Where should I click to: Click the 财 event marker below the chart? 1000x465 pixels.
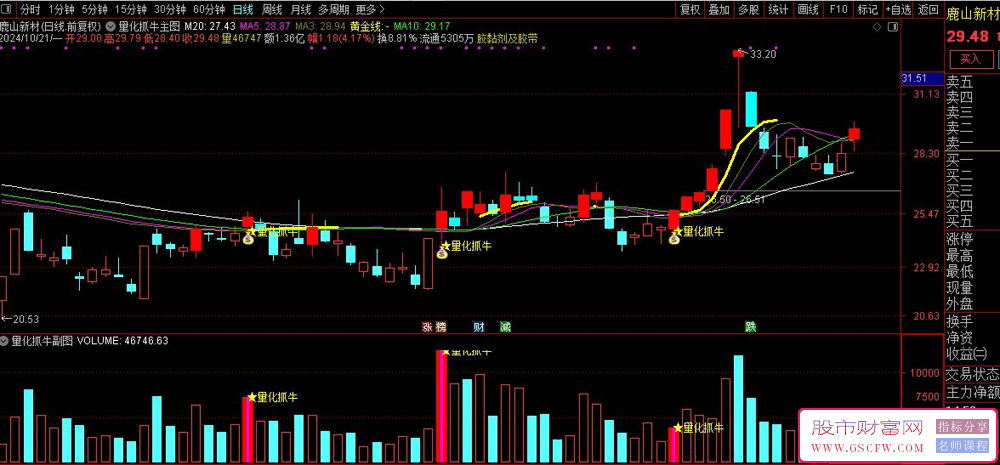(478, 327)
